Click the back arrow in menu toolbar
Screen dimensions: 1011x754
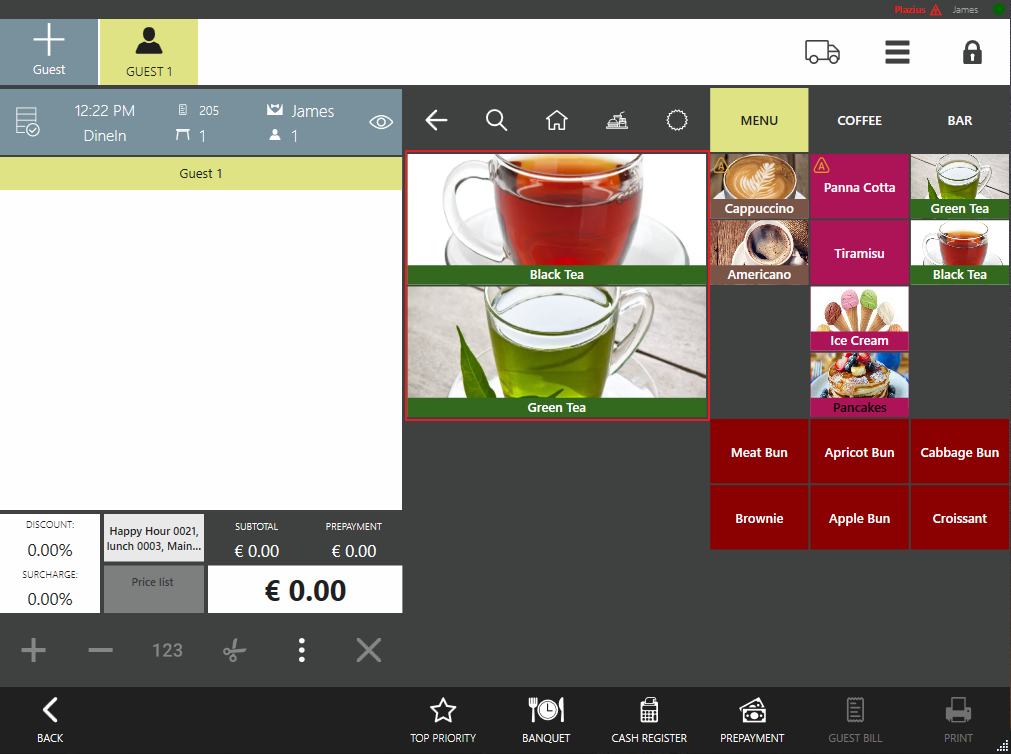[x=436, y=120]
